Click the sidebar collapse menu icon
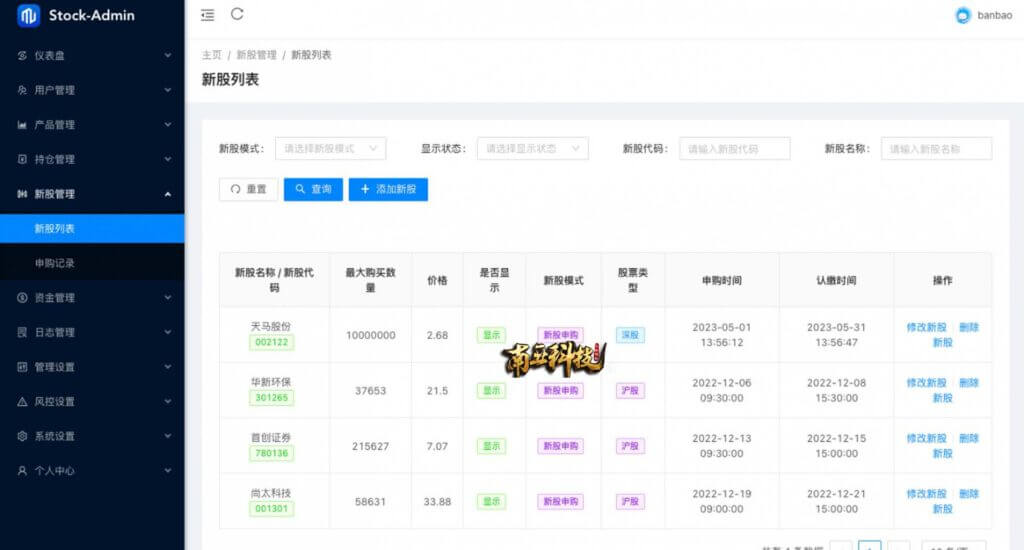 coord(208,15)
